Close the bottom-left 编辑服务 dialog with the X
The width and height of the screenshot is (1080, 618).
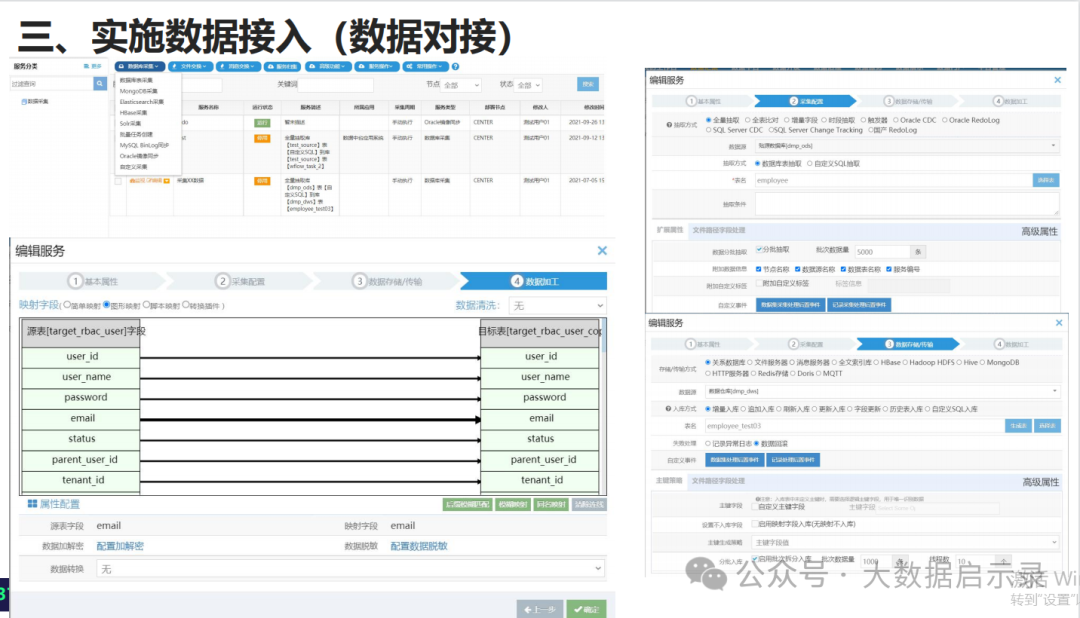602,251
